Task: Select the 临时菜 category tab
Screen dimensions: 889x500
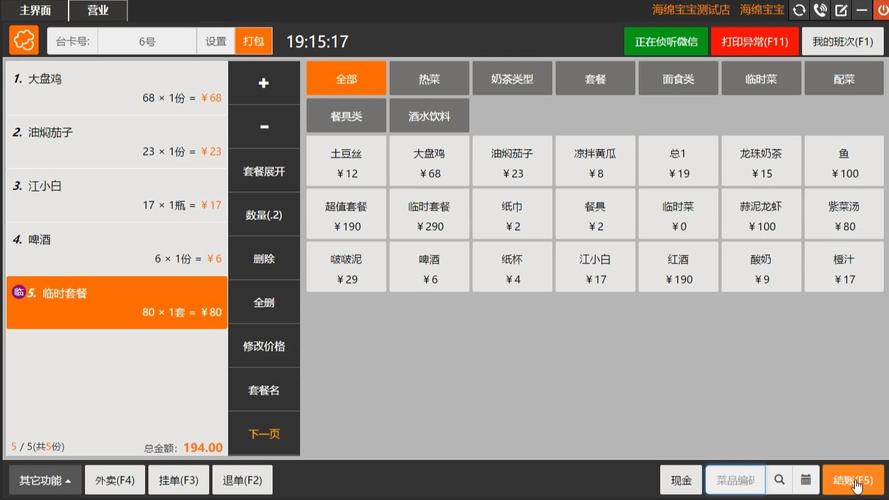Action: pos(761,79)
